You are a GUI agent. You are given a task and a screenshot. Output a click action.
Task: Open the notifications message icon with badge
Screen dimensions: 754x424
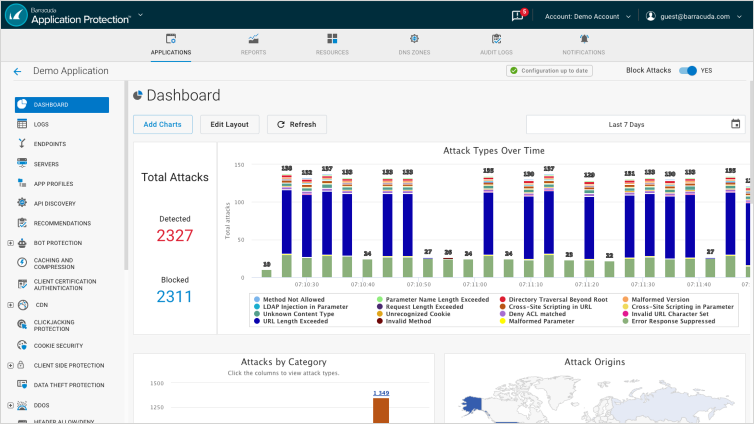pos(517,16)
